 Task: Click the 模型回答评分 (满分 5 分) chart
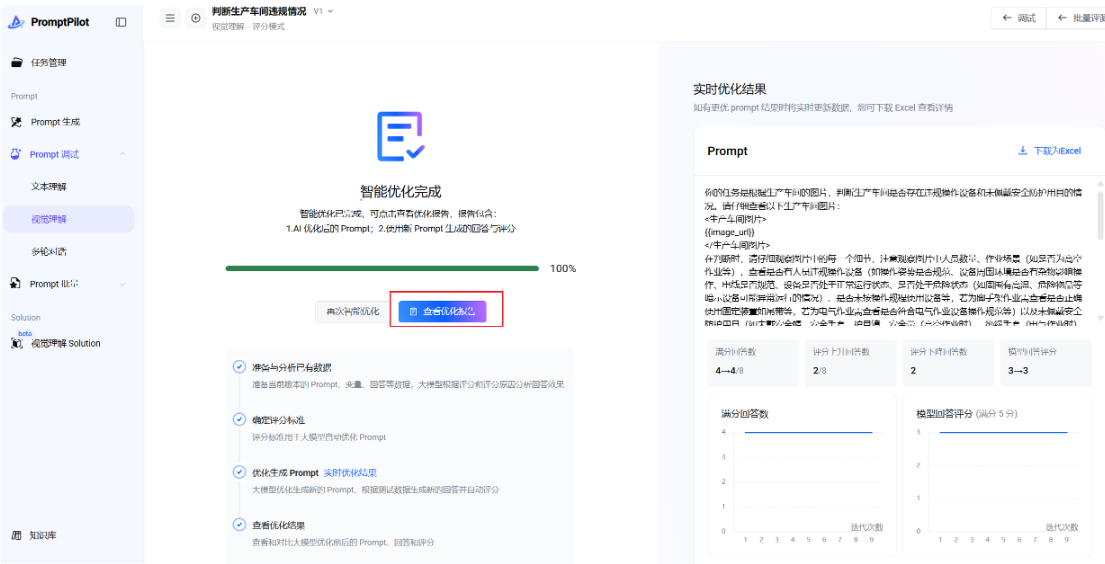997,474
